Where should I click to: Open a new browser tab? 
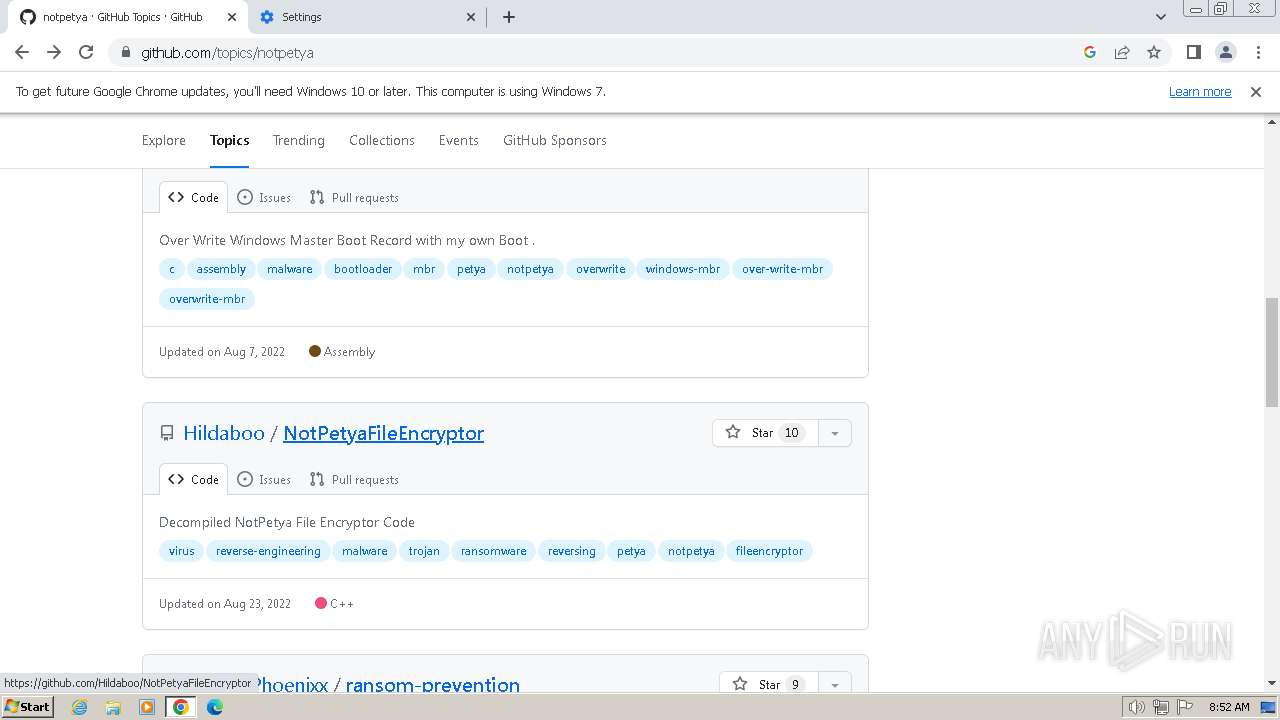pyautogui.click(x=509, y=17)
